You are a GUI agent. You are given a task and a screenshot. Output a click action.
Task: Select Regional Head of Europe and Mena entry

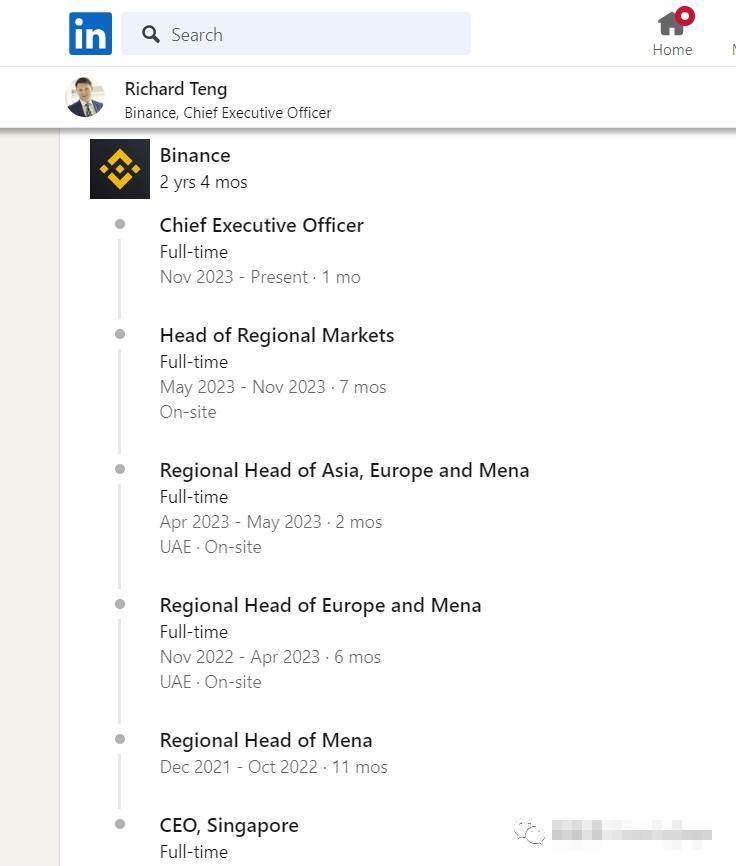click(320, 605)
